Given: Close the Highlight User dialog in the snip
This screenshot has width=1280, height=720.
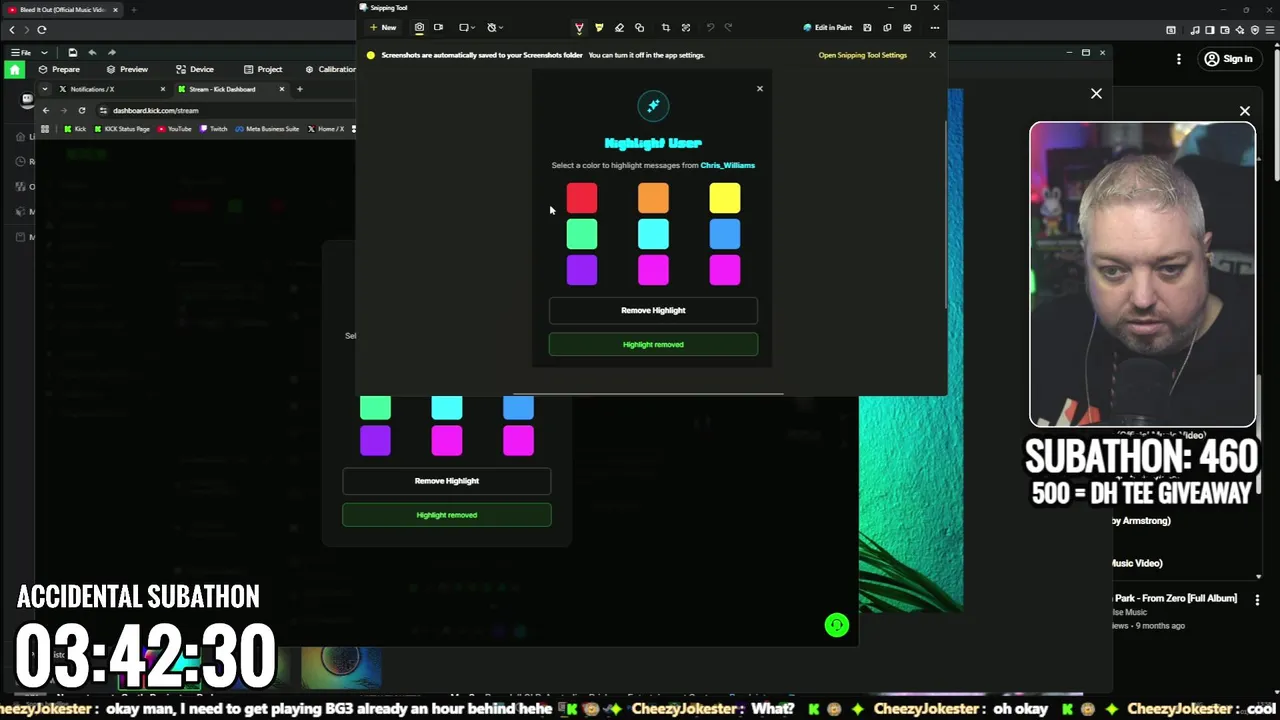Looking at the screenshot, I should click(x=760, y=89).
